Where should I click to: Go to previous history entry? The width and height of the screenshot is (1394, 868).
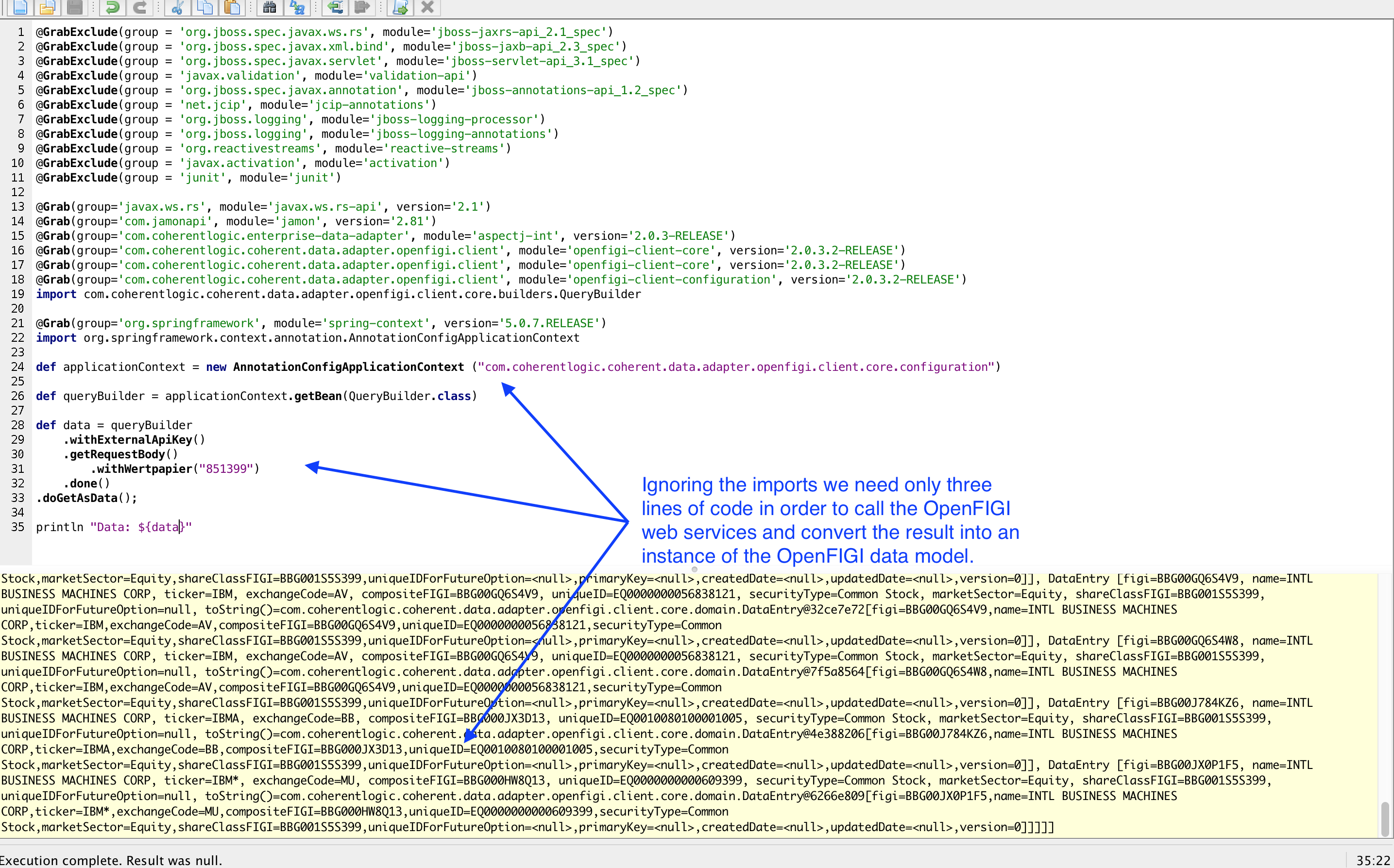[336, 7]
